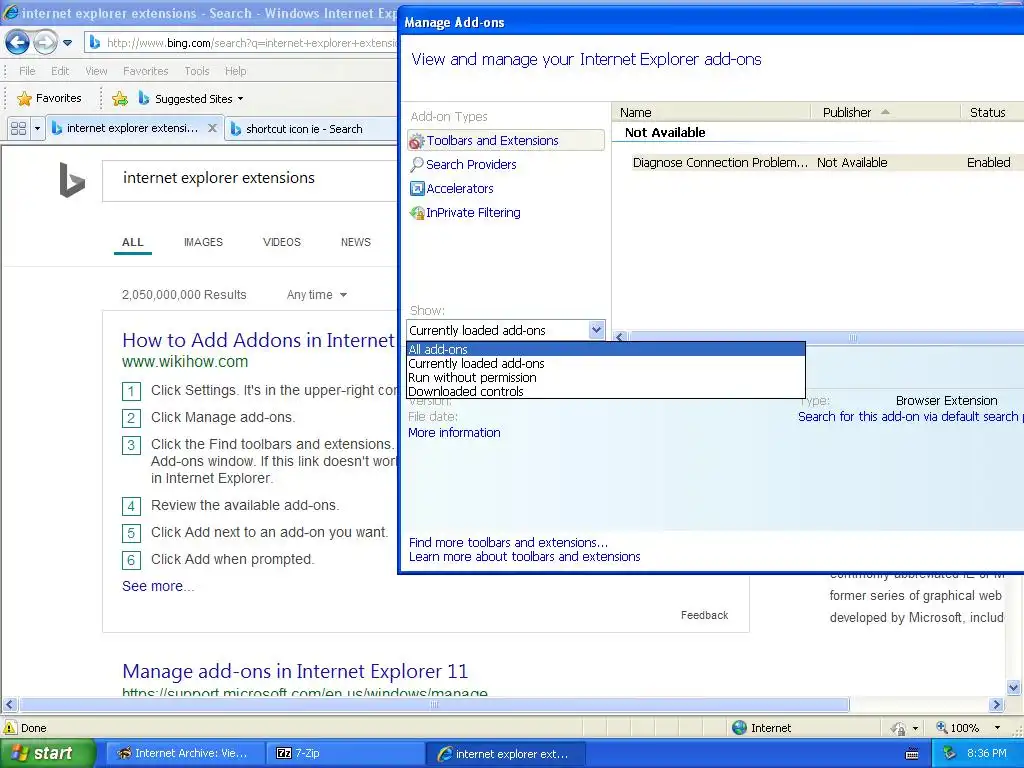The height and width of the screenshot is (768, 1024).
Task: Click the status bar warning icon
Action: point(10,728)
